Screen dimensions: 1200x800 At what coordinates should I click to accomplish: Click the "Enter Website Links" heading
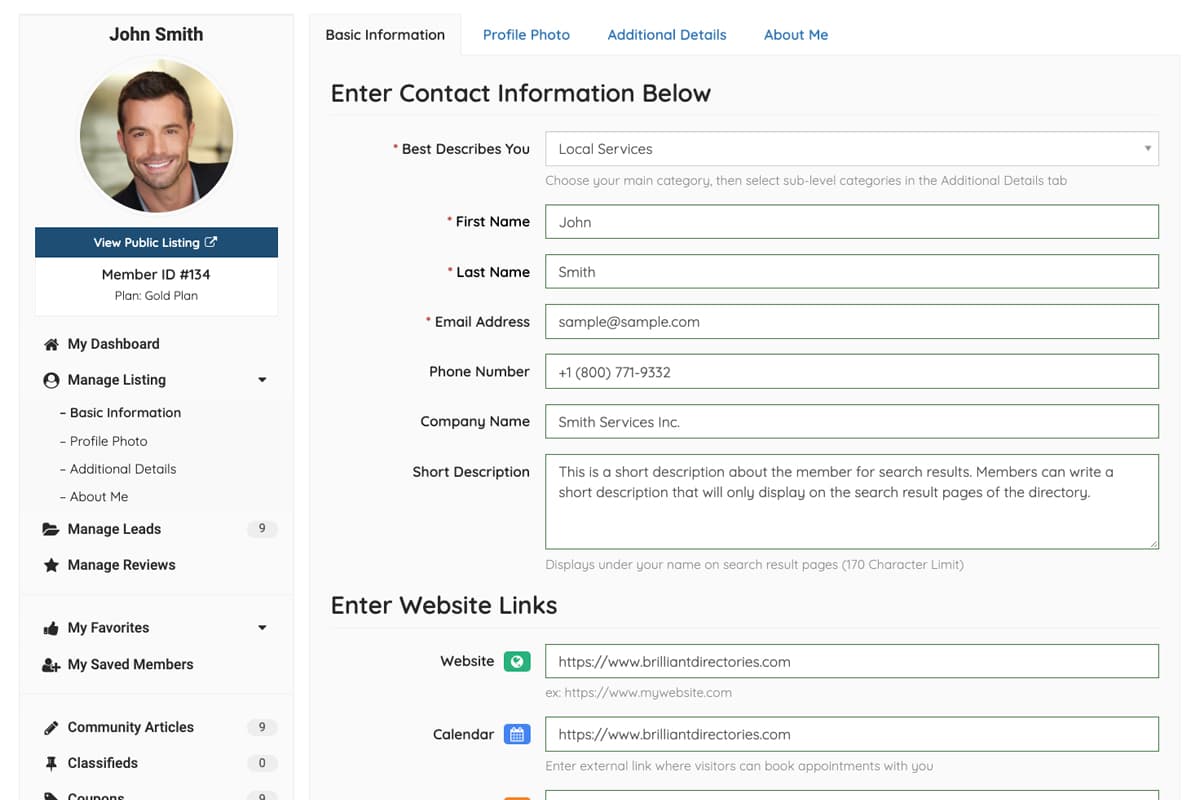coord(444,605)
